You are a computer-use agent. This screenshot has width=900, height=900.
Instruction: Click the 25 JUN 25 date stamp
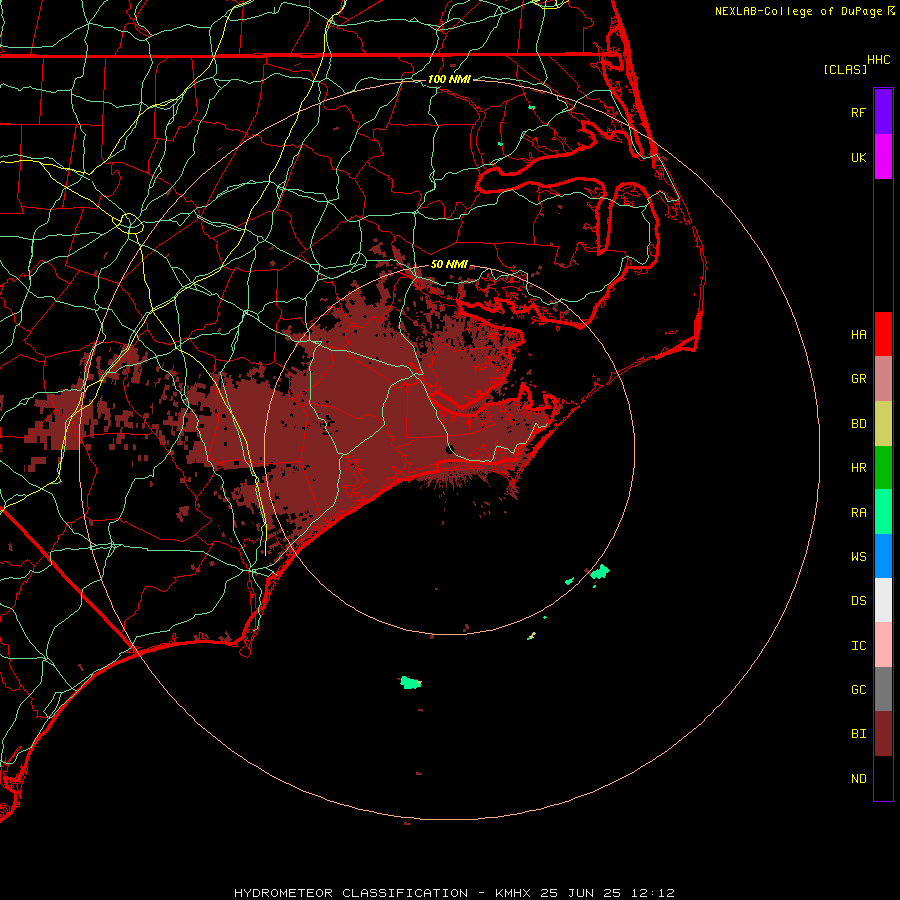point(581,893)
